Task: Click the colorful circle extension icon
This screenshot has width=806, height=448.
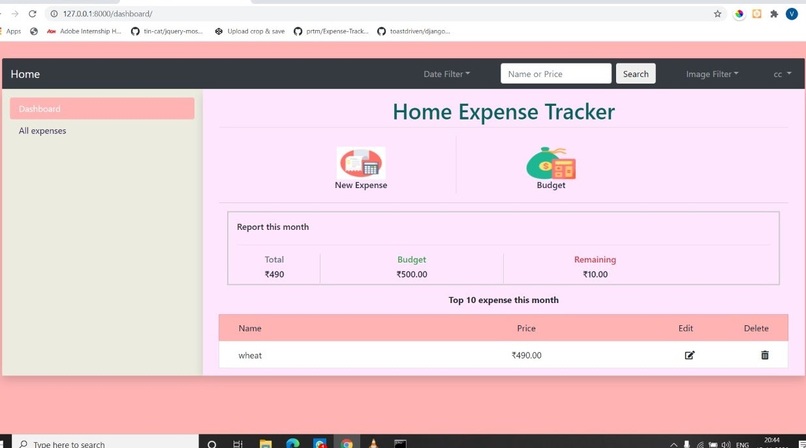Action: pyautogui.click(x=739, y=14)
